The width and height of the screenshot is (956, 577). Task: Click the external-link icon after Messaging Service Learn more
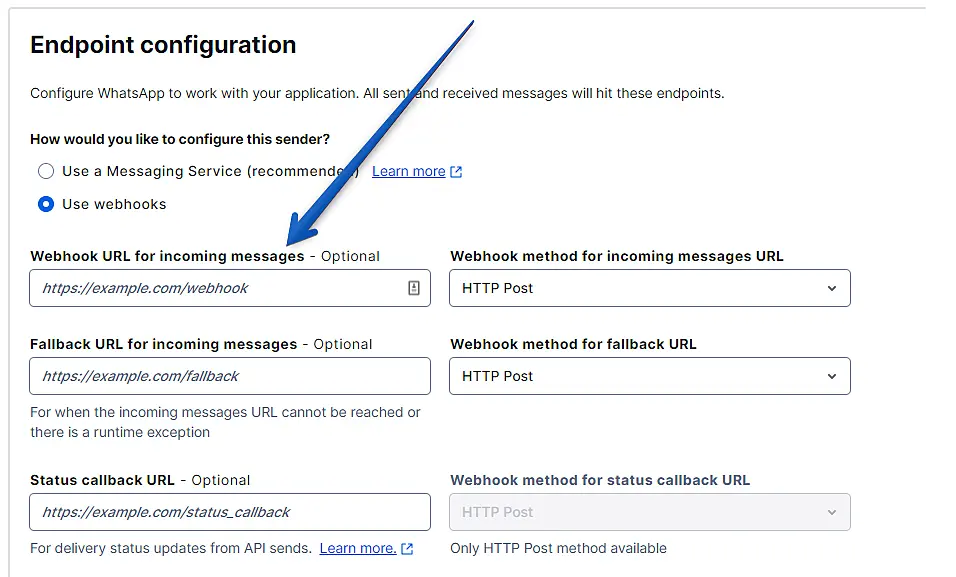456,172
